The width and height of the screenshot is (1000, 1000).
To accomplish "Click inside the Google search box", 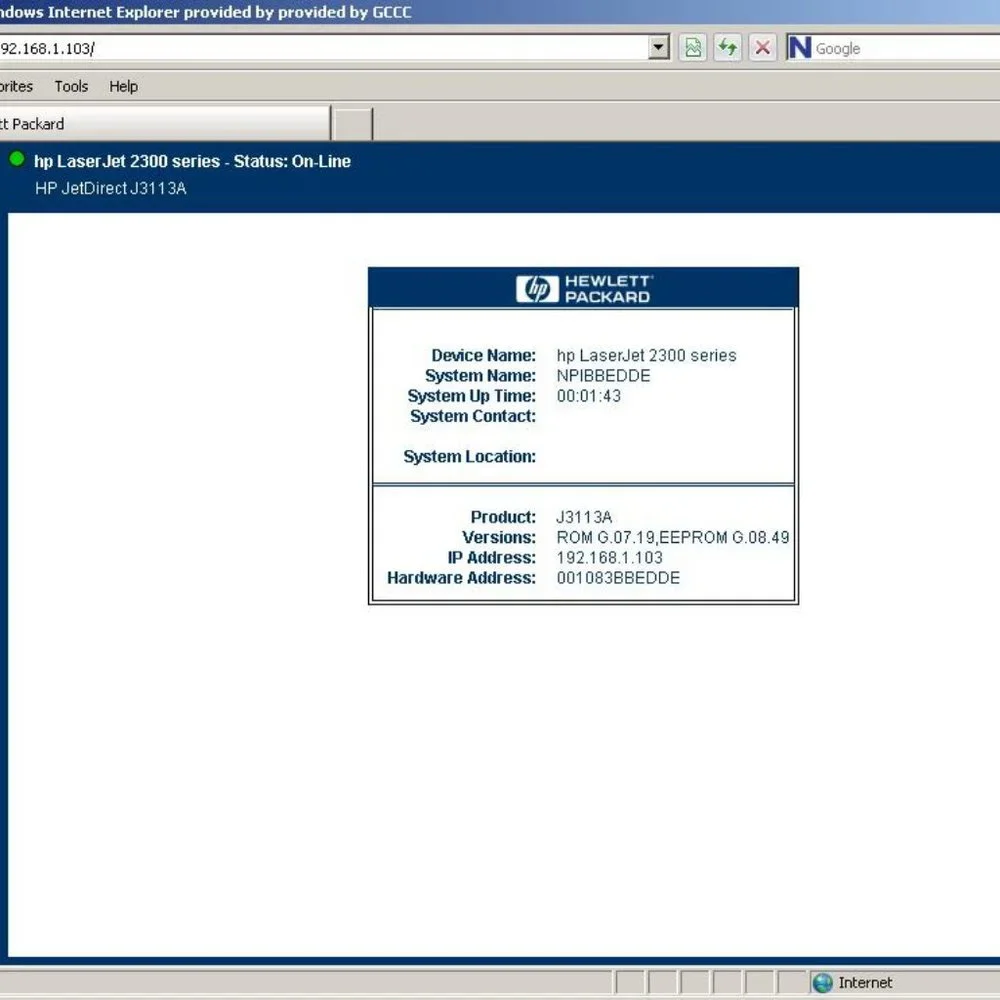I will click(906, 48).
